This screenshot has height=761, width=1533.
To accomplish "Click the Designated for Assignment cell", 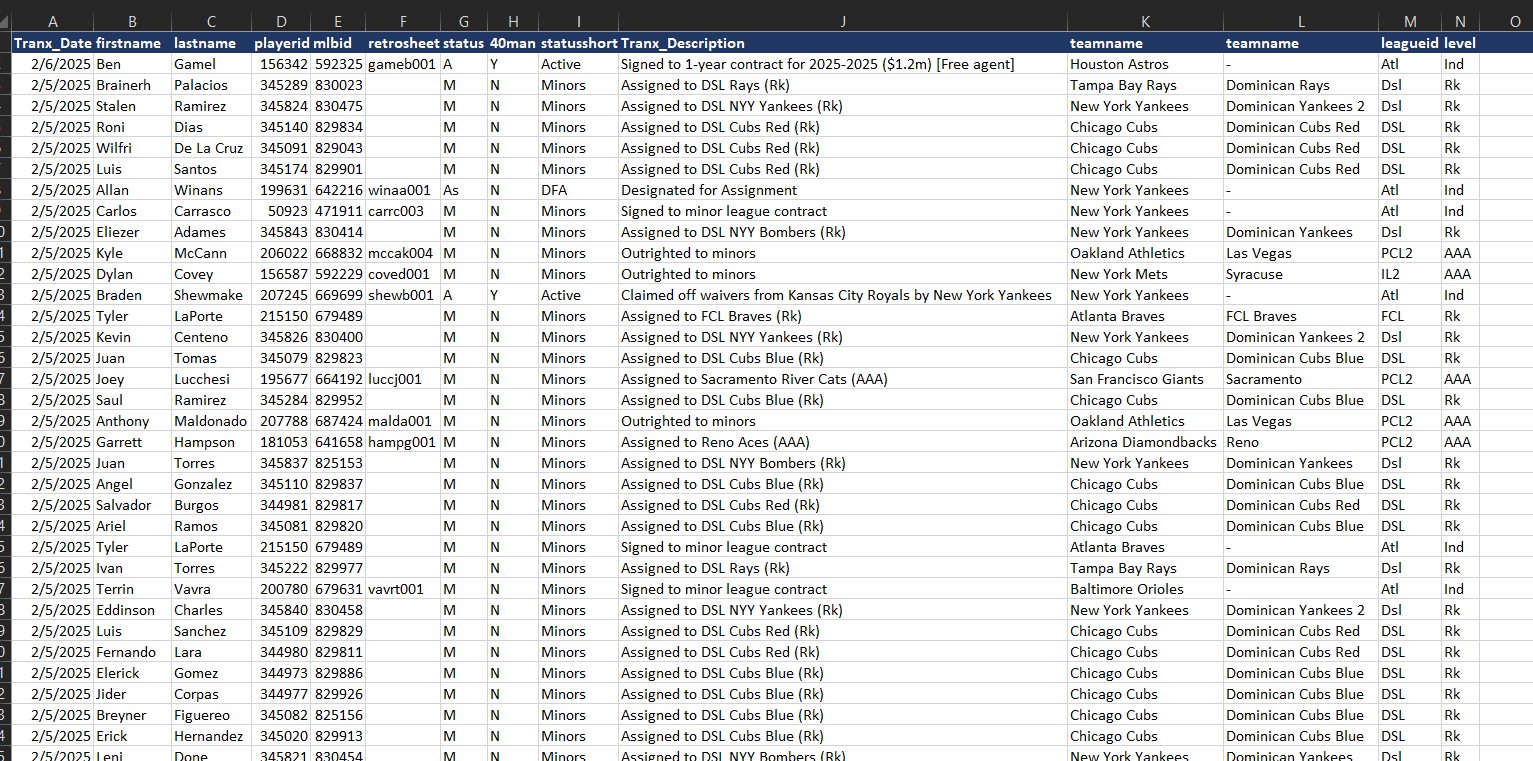I will [708, 190].
